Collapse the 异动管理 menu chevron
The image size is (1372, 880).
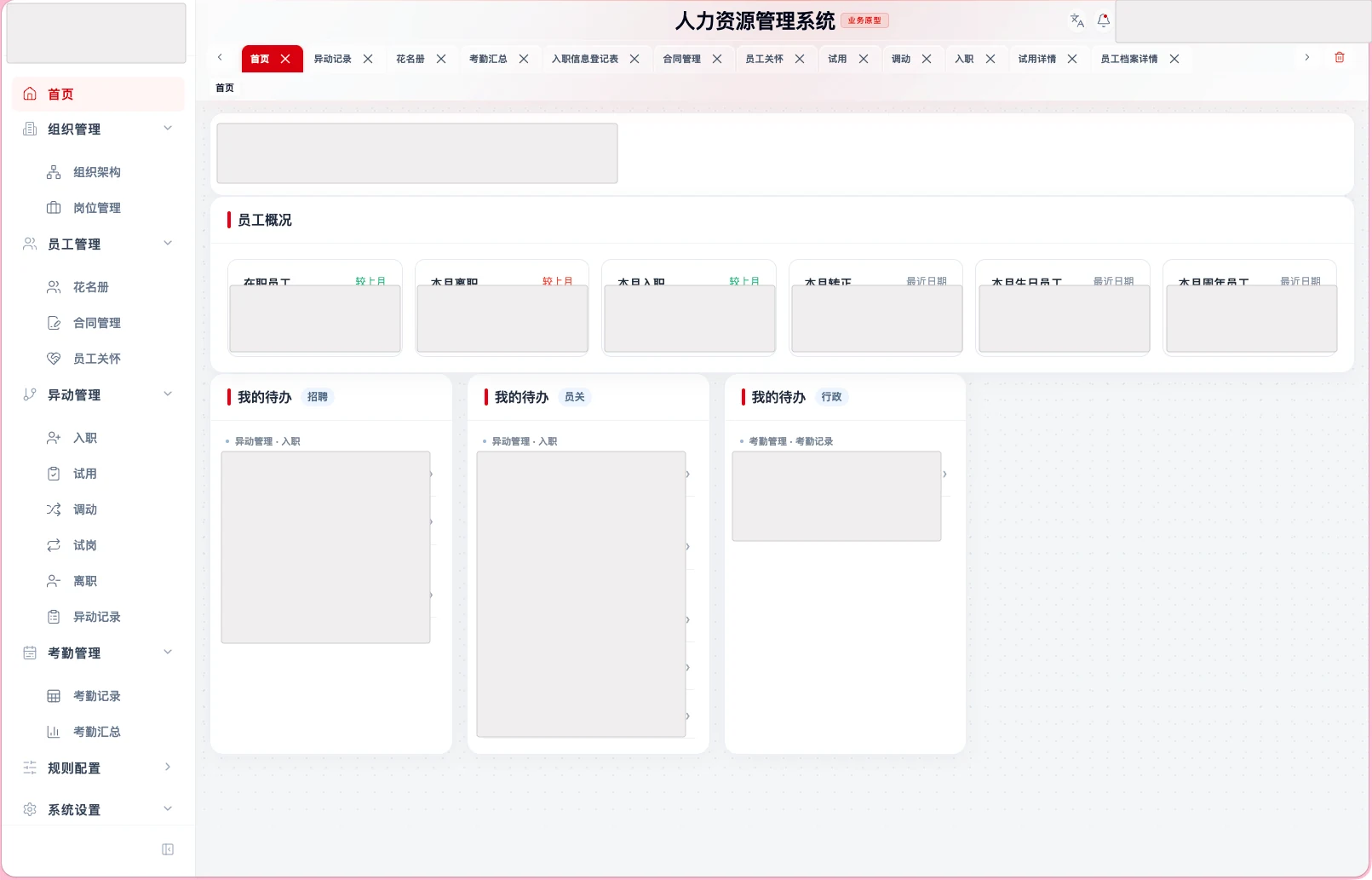168,394
